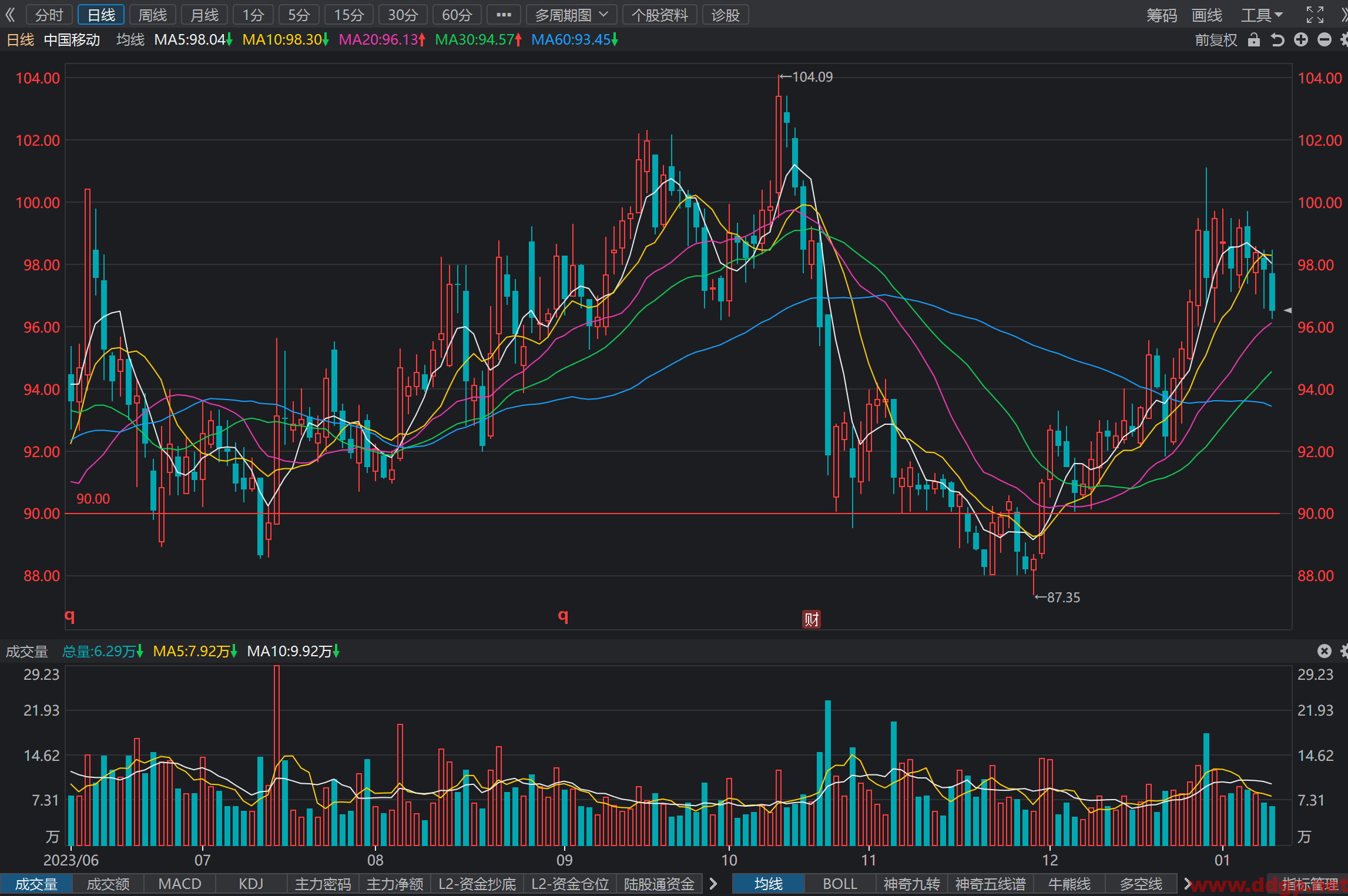Select the BOLL main indicator tab
Screen dimensions: 1348x896
pyautogui.click(x=840, y=884)
